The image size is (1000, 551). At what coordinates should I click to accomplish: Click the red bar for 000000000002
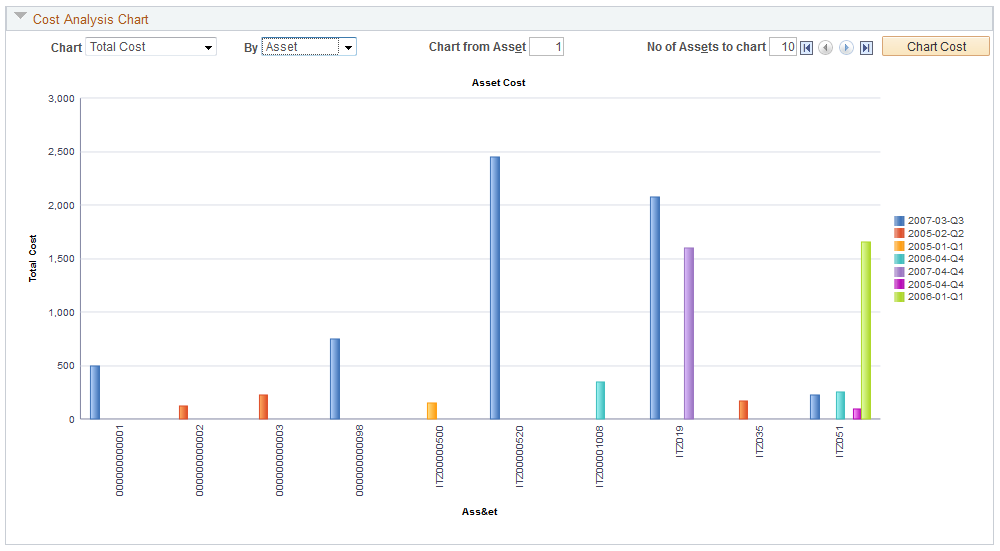pos(184,412)
